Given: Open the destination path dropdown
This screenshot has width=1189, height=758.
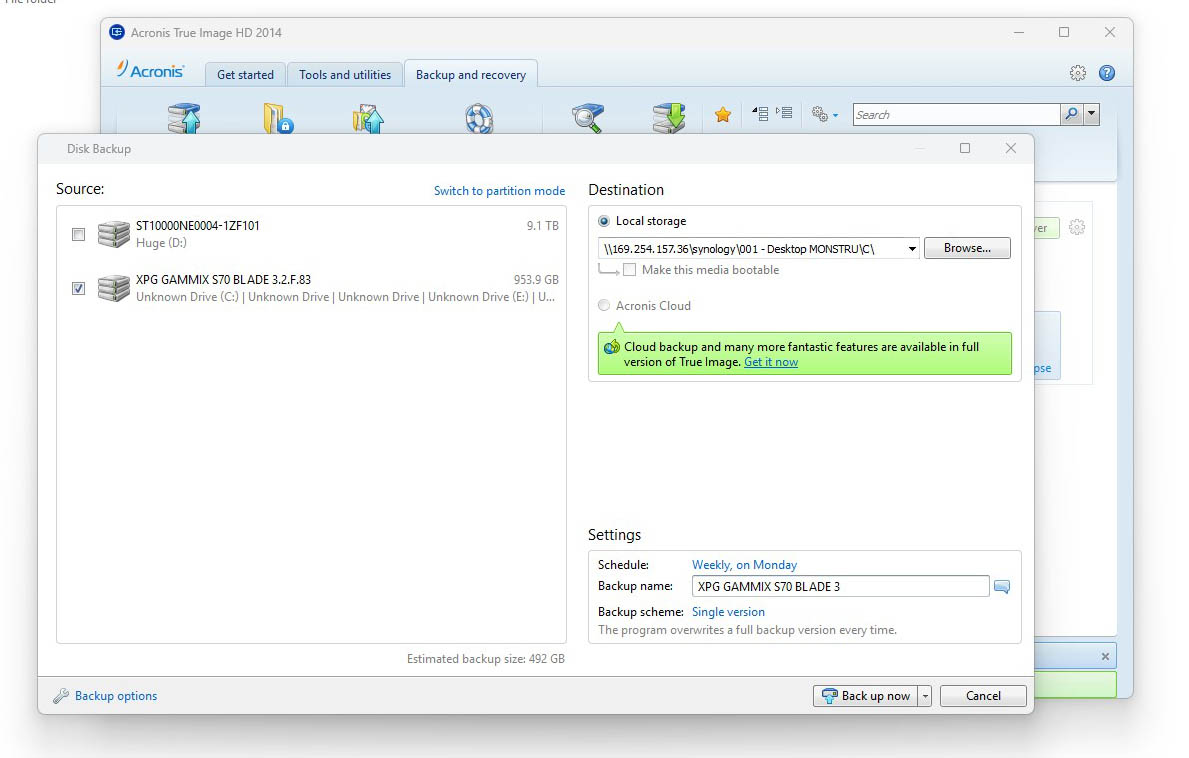Looking at the screenshot, I should (x=911, y=249).
